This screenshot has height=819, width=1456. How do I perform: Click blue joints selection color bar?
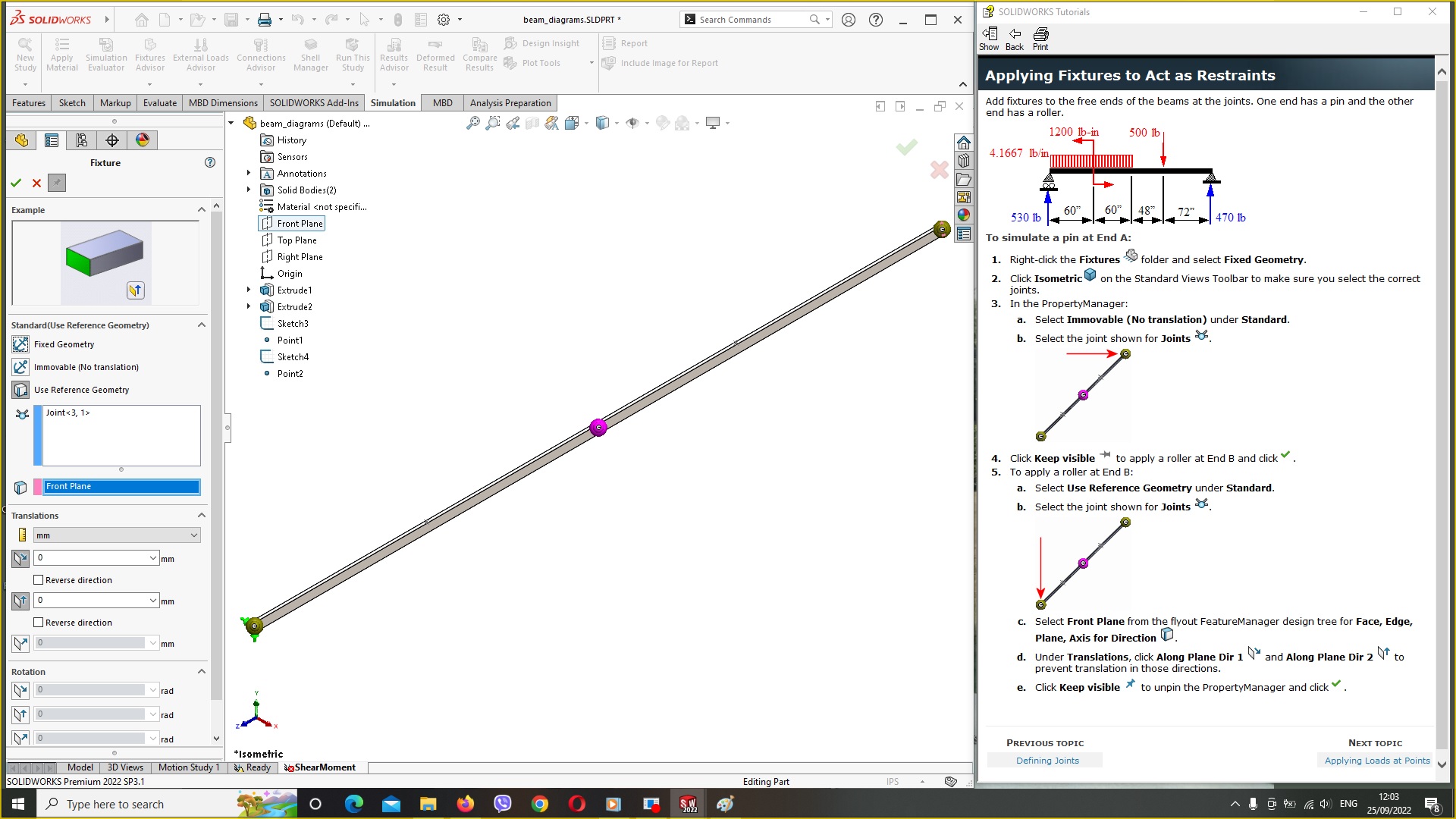(38, 435)
